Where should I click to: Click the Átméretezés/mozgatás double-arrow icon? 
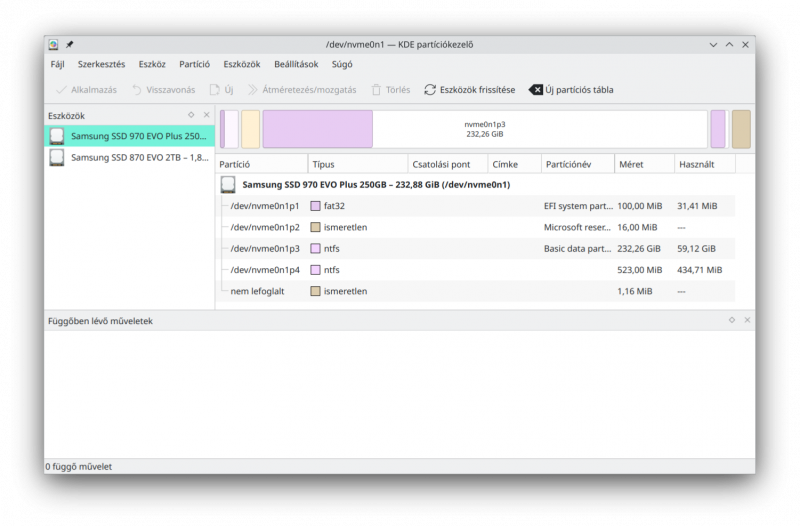tap(252, 90)
